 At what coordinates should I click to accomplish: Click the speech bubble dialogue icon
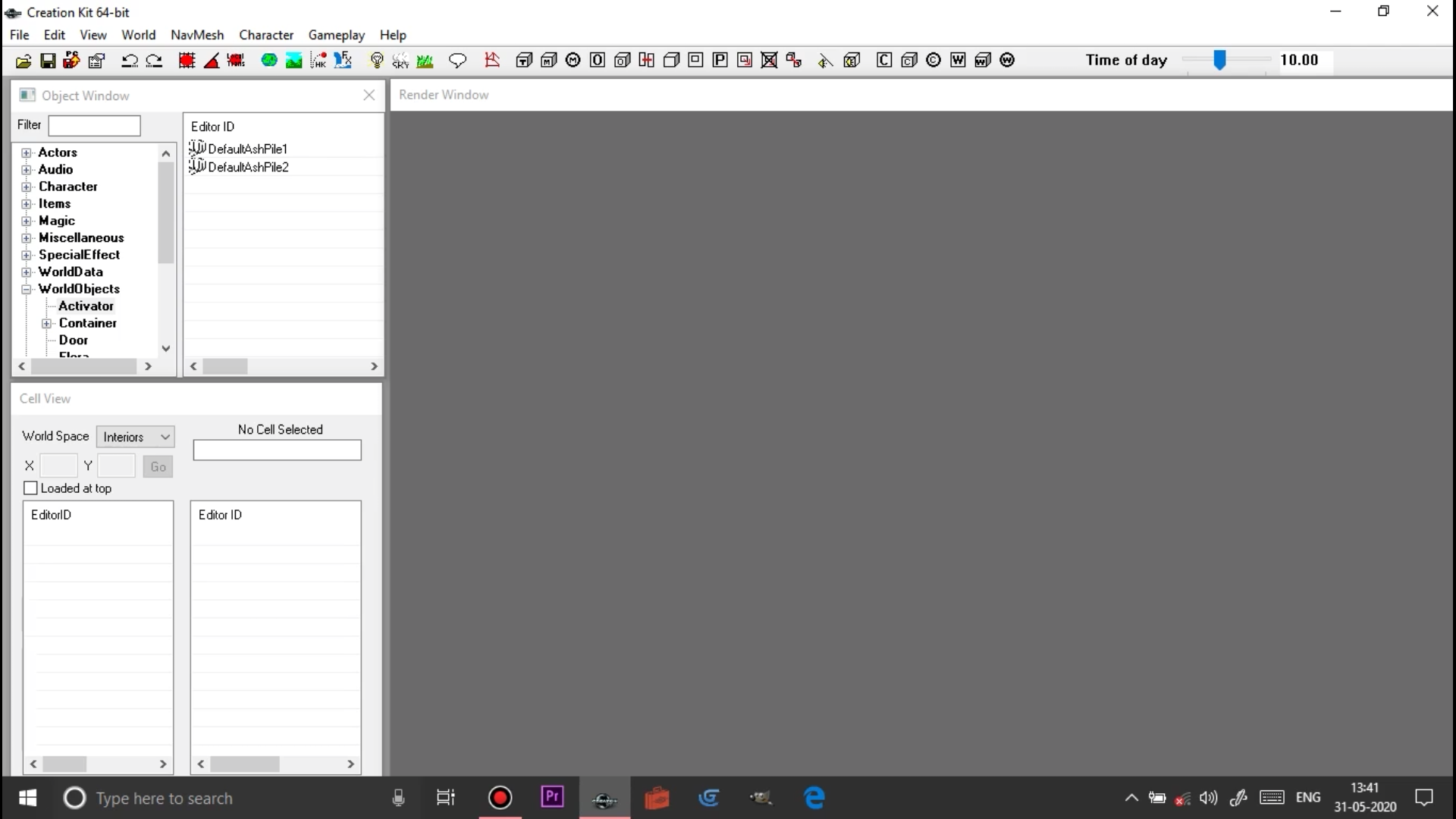click(x=457, y=61)
